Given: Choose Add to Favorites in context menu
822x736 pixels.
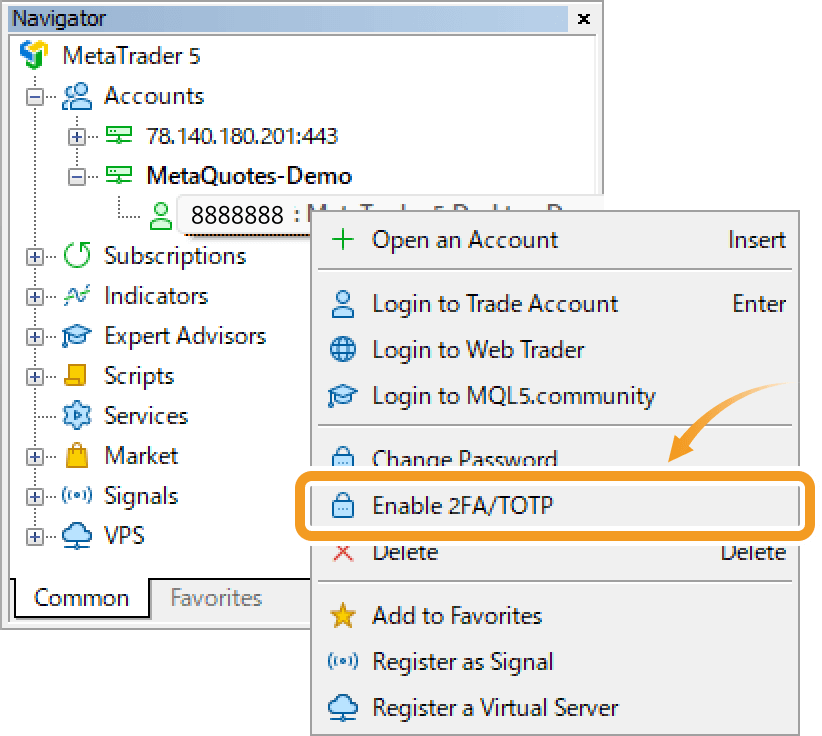Looking at the screenshot, I should 555,615.
